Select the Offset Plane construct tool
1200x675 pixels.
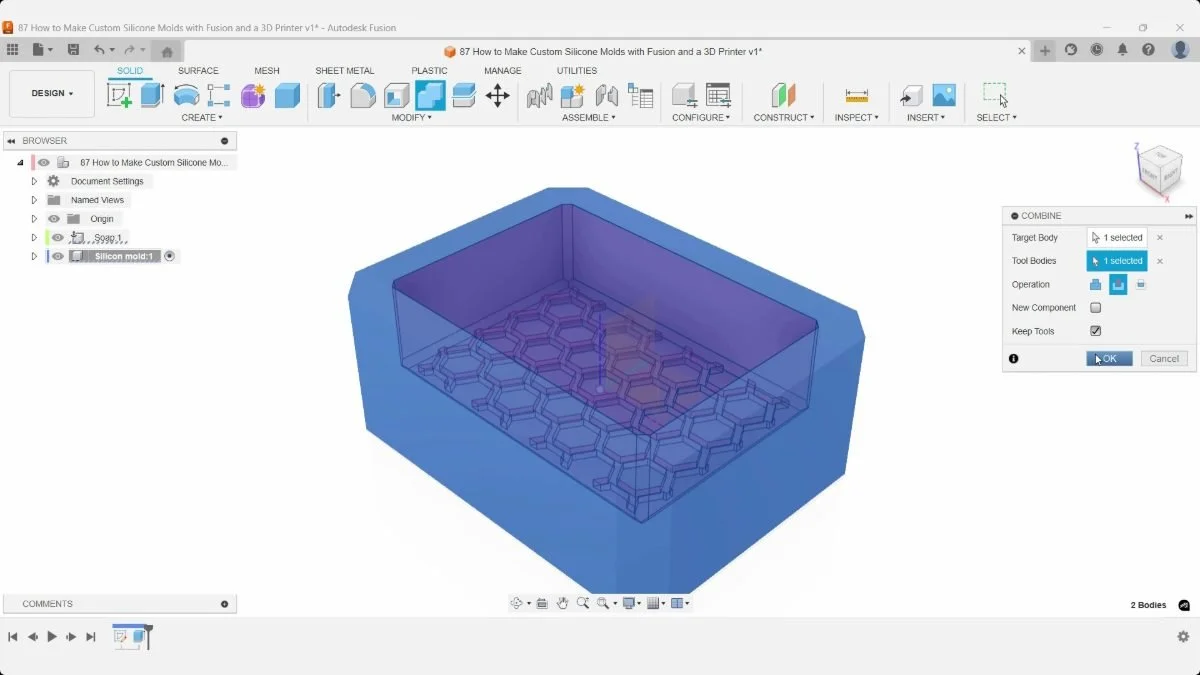click(783, 95)
